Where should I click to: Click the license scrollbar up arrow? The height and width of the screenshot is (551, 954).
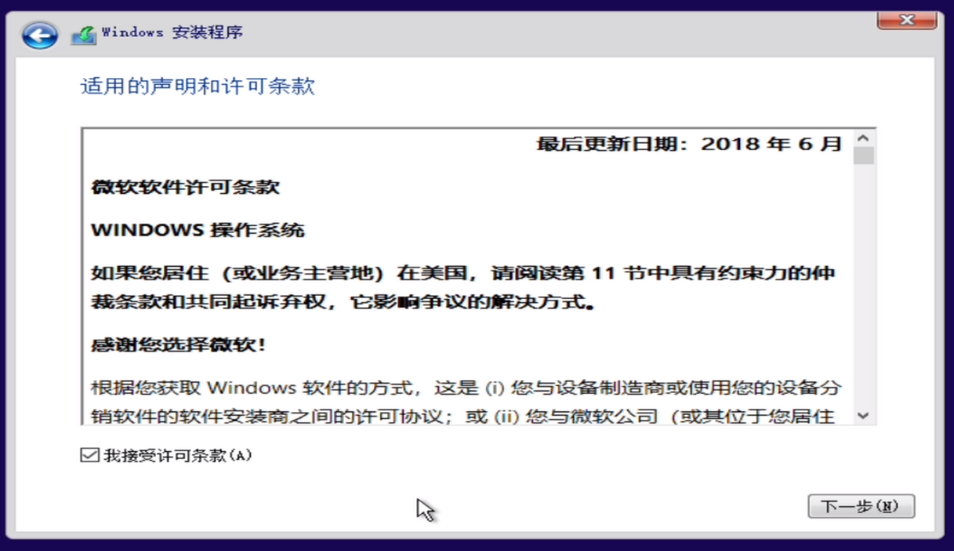863,138
